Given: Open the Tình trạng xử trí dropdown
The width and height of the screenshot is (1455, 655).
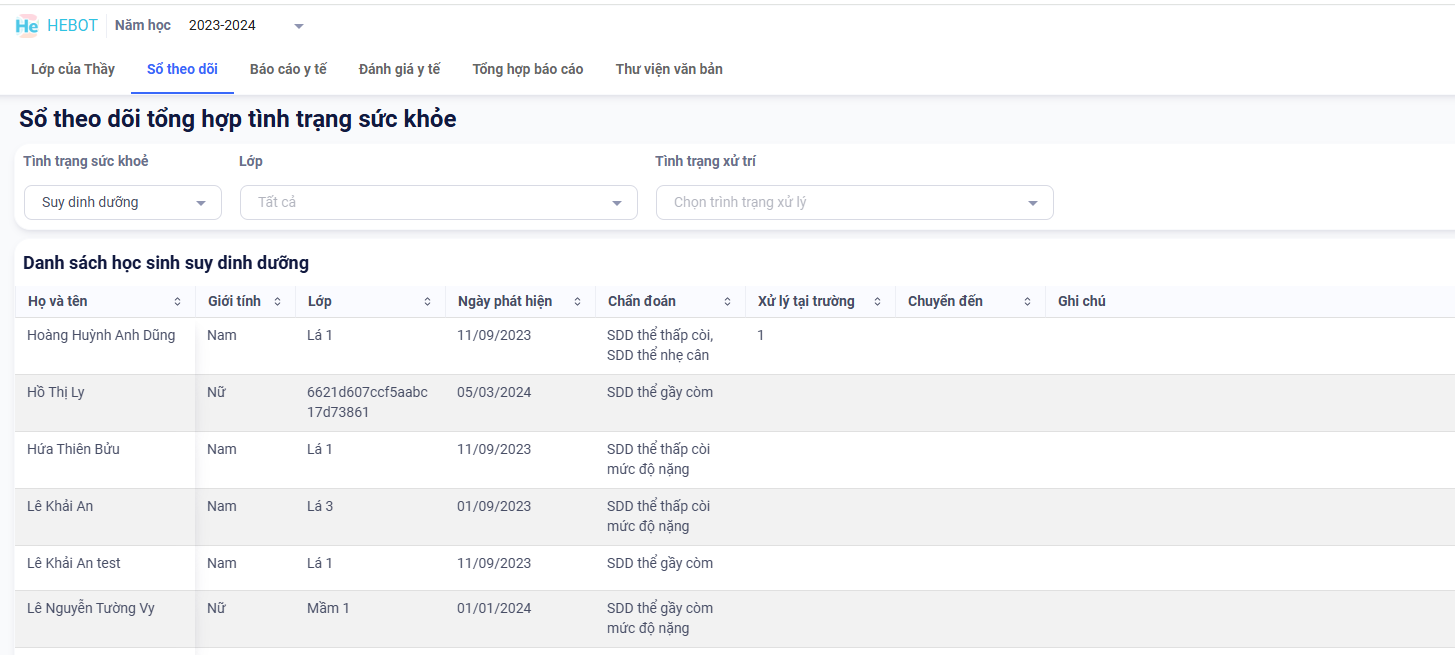Looking at the screenshot, I should pyautogui.click(x=1032, y=203).
